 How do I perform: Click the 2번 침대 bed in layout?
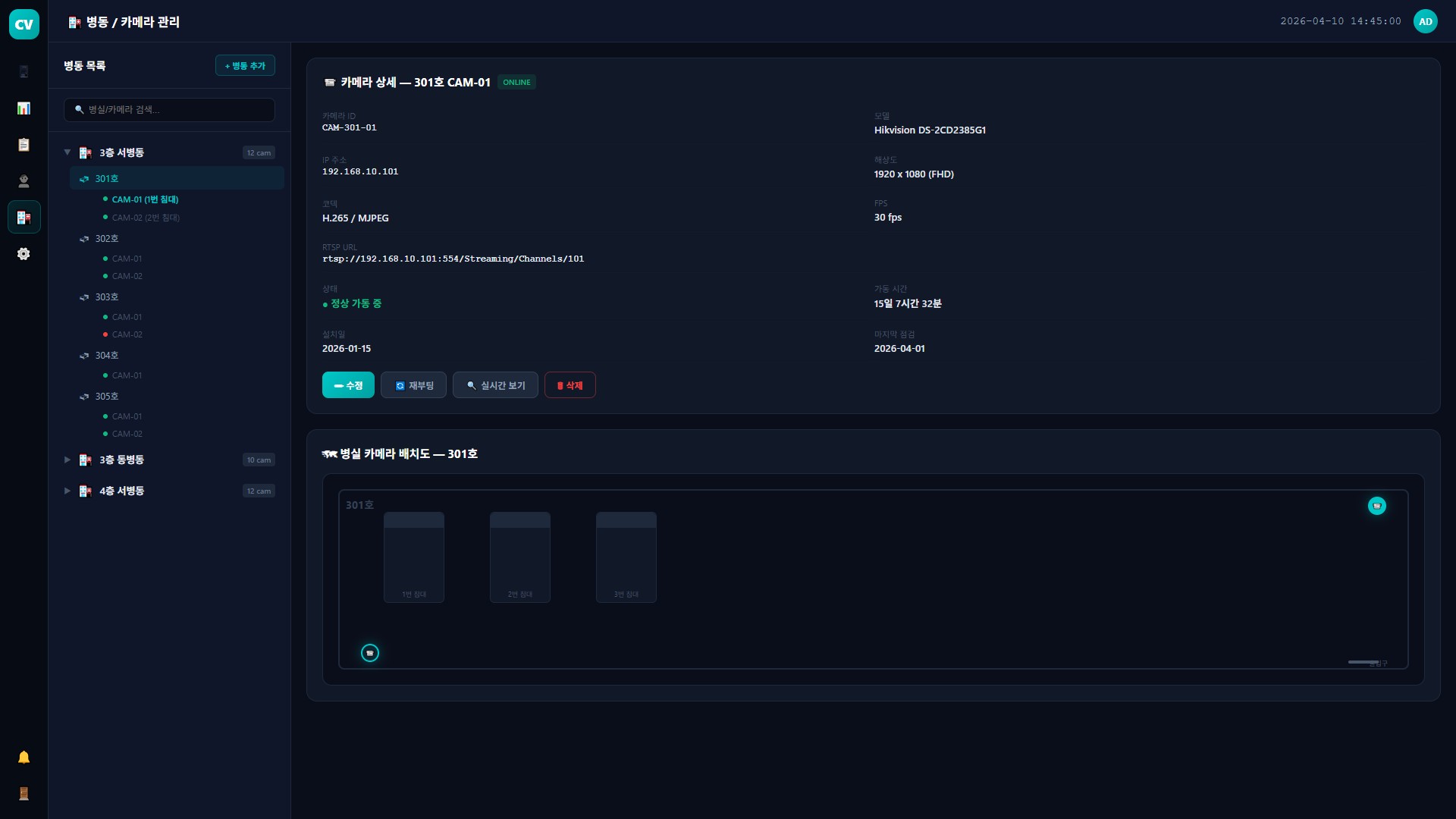coord(520,557)
